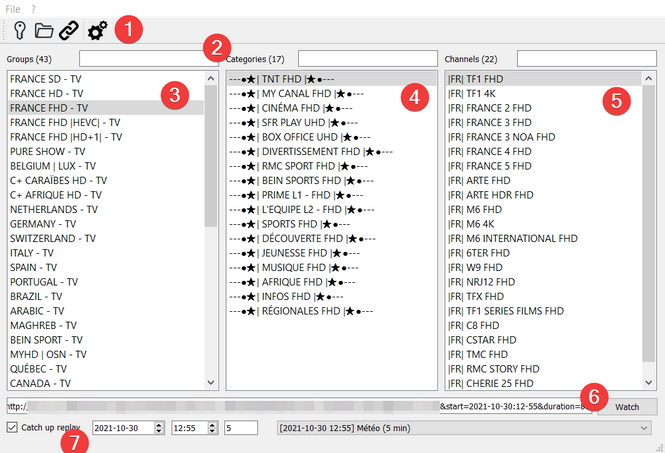The width and height of the screenshot is (665, 453).
Task: Click the Watch button
Action: 627,407
